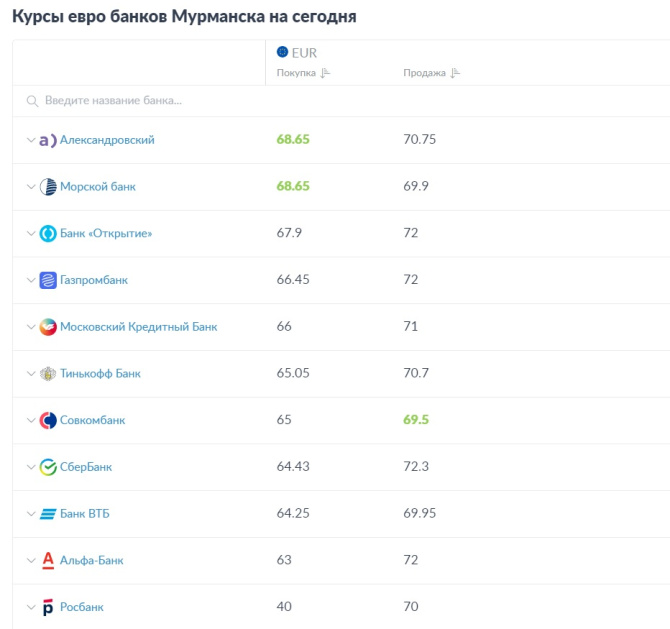This screenshot has width=670, height=629.
Task: Open the Московский Кредитный Банк link
Action: point(138,327)
